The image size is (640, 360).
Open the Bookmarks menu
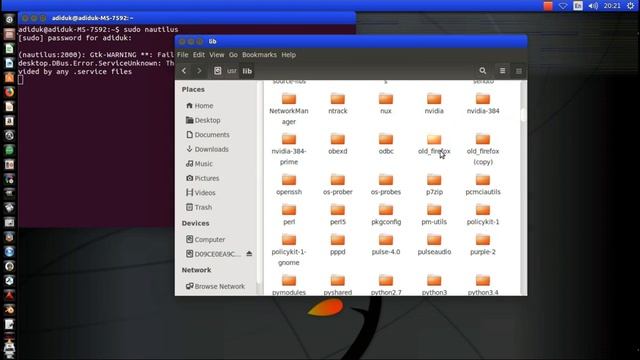point(259,55)
